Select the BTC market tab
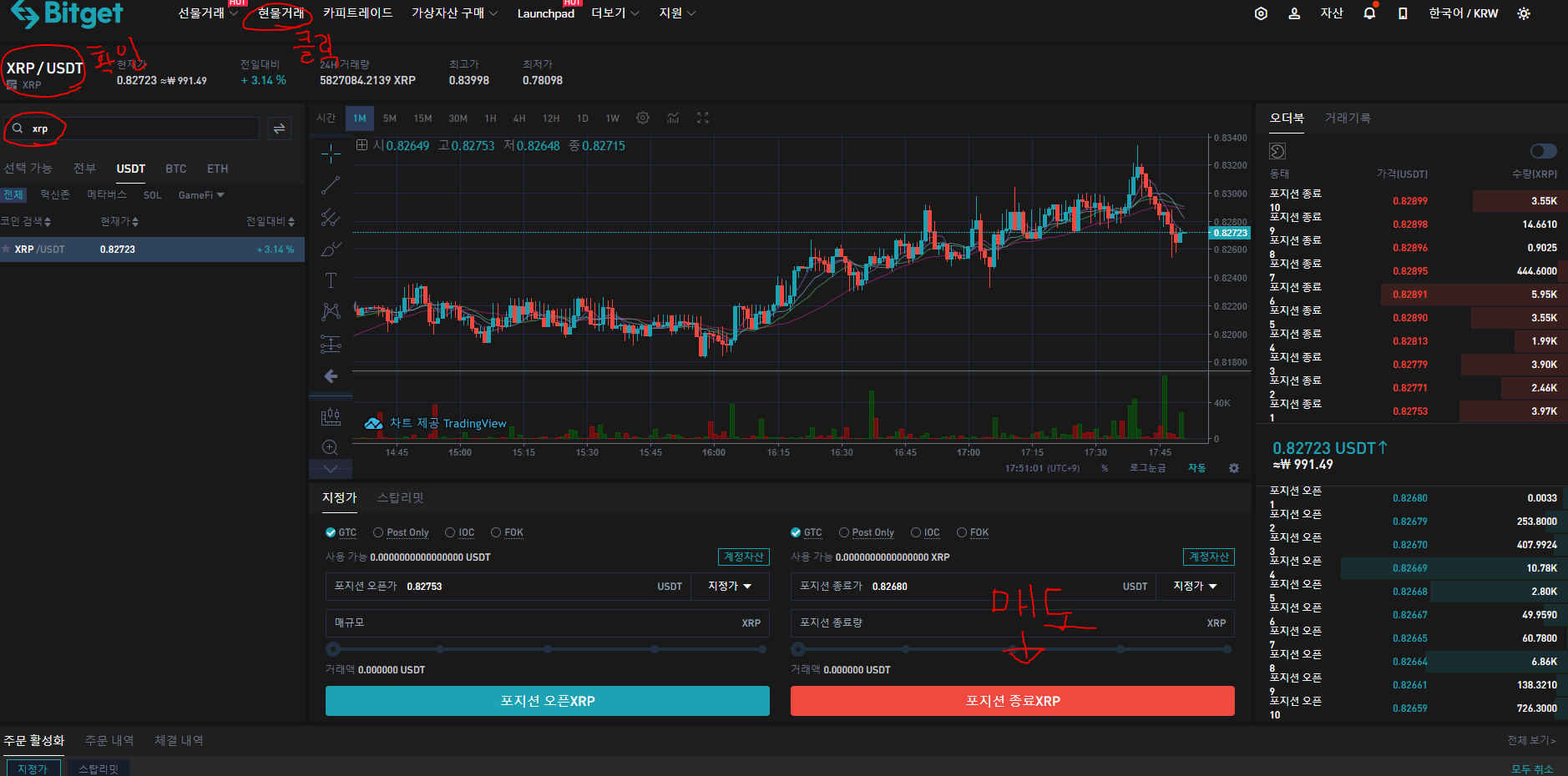Viewport: 1568px width, 776px height. point(176,169)
